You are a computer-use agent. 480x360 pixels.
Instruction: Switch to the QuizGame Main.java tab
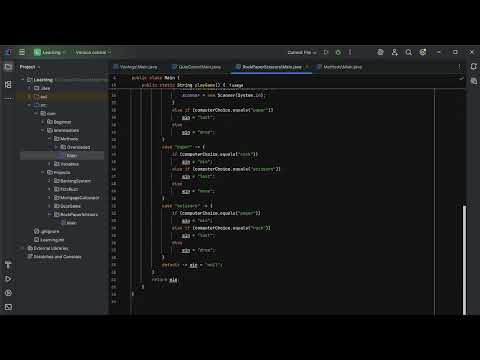coord(197,67)
